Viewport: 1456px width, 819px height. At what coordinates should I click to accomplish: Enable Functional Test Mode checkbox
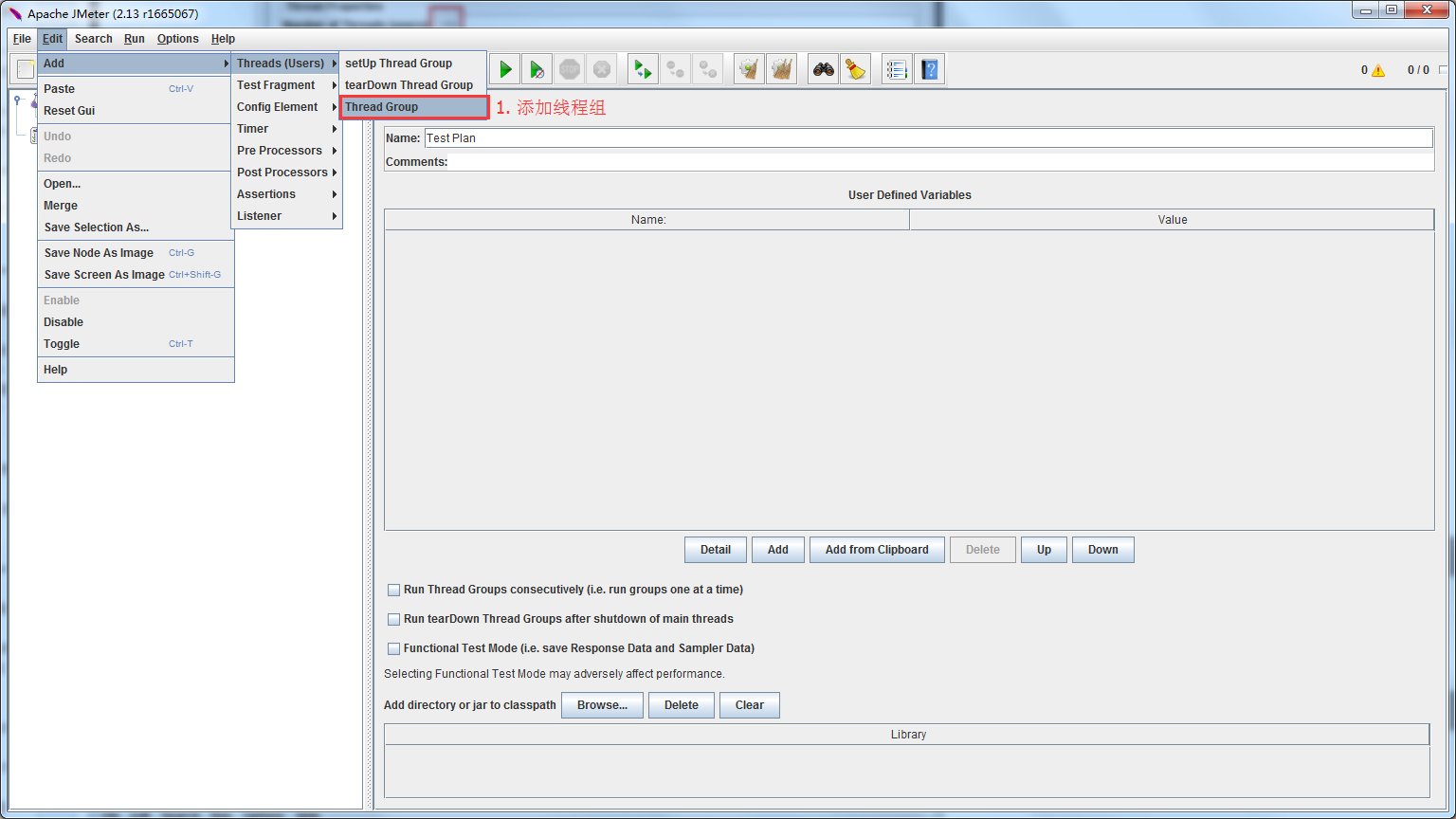393,649
